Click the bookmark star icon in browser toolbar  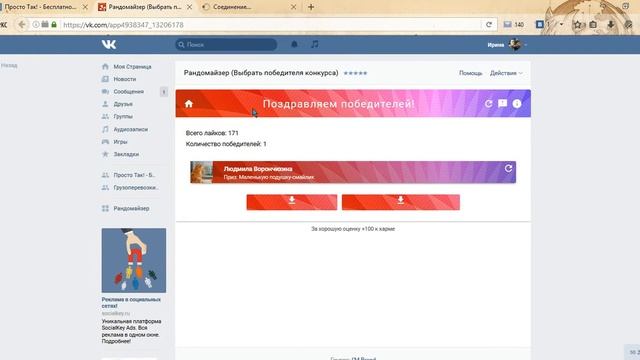pos(577,25)
